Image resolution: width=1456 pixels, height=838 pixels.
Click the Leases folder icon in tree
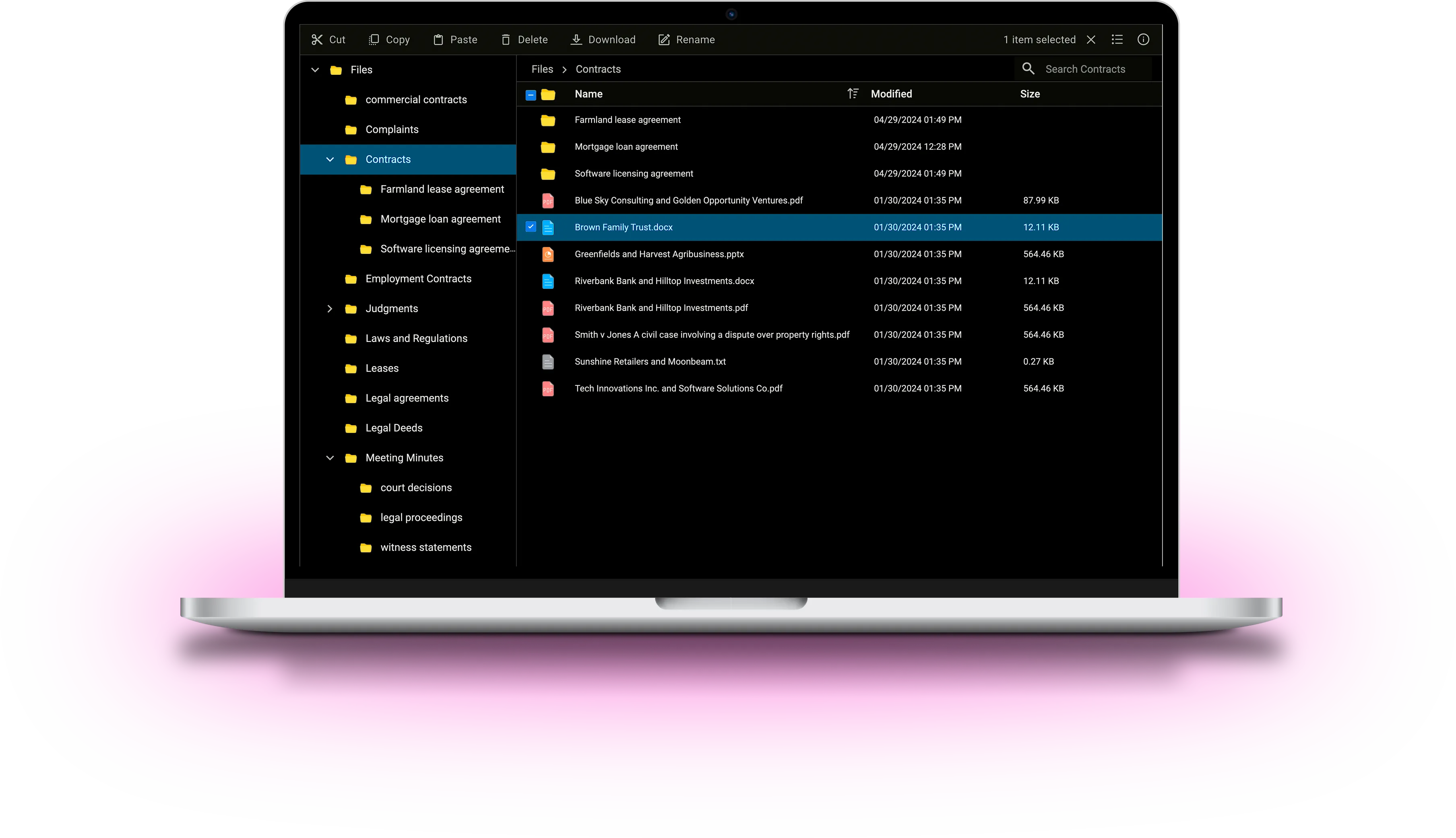(351, 369)
